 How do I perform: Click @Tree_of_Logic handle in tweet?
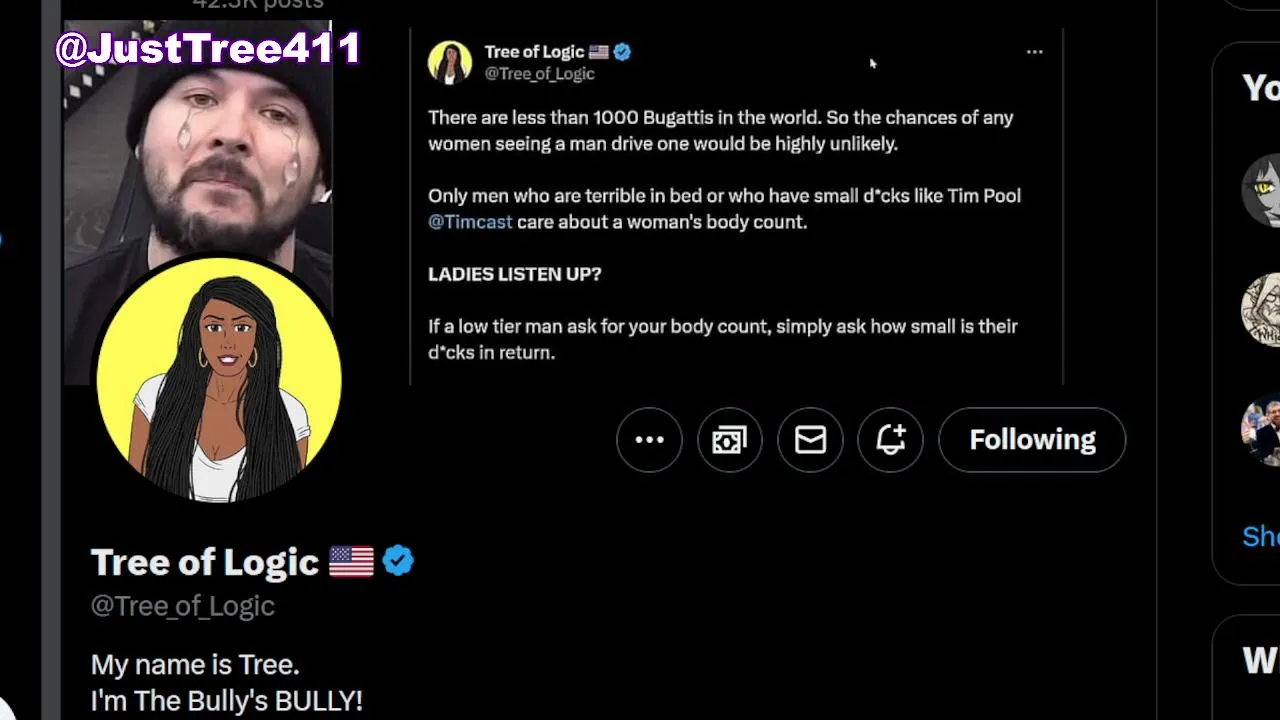[540, 74]
